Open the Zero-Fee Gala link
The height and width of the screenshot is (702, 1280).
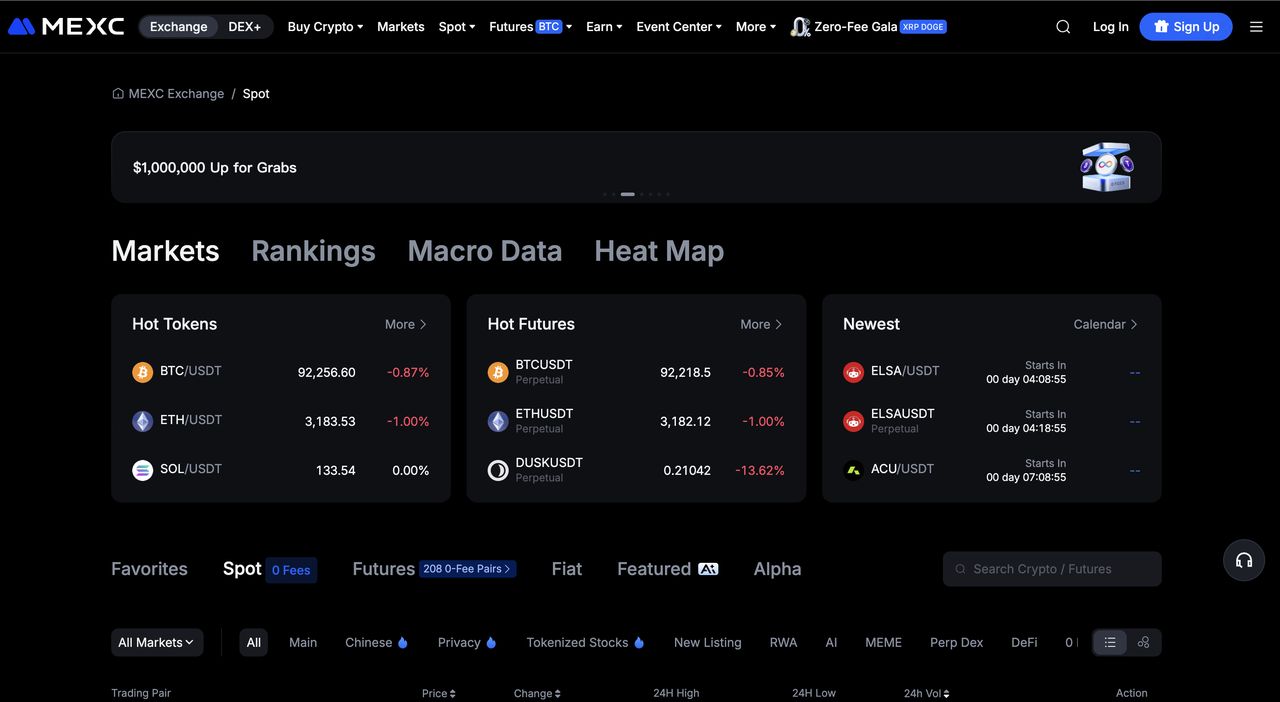coord(868,27)
